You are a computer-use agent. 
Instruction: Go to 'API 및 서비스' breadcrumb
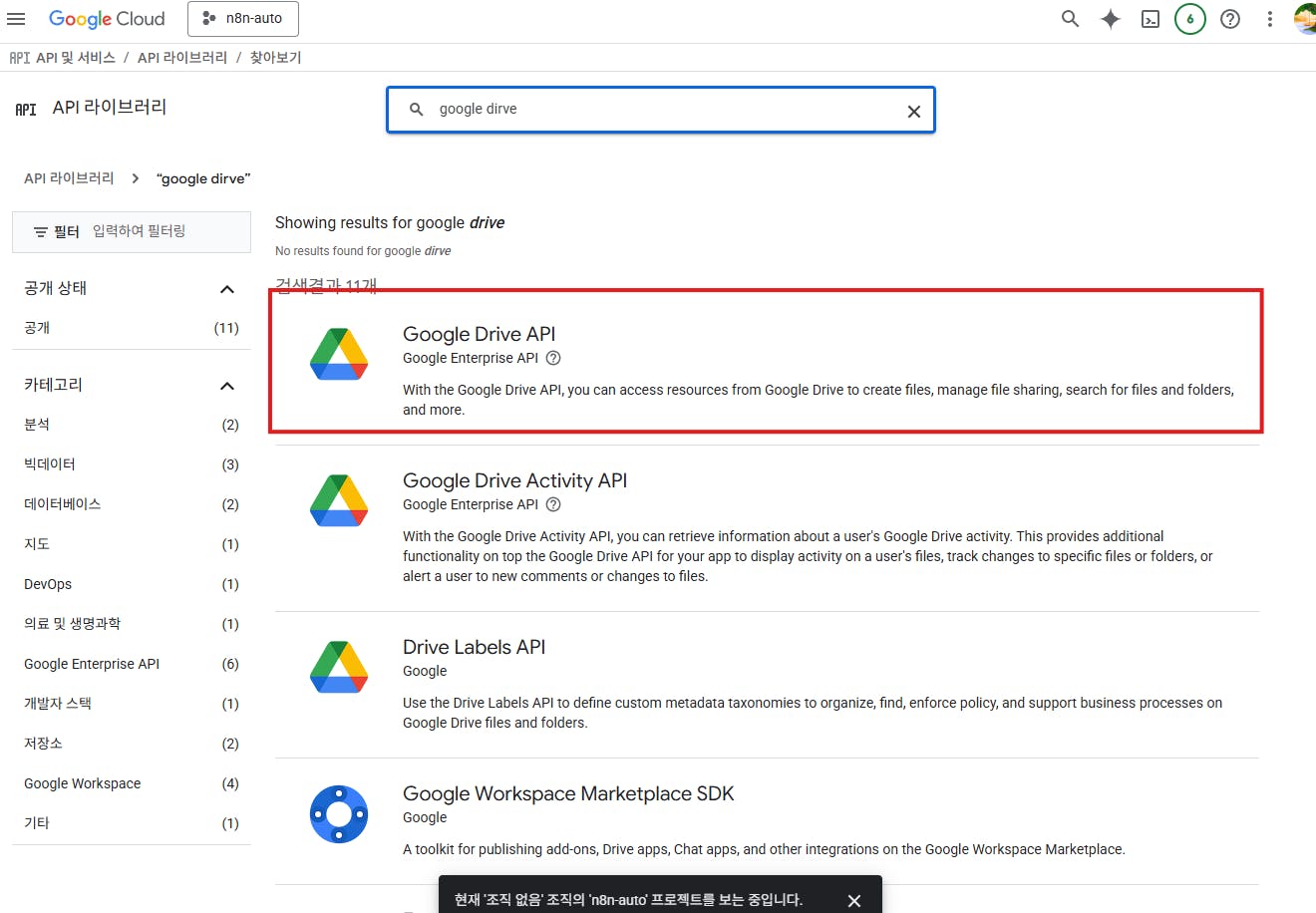tap(76, 58)
